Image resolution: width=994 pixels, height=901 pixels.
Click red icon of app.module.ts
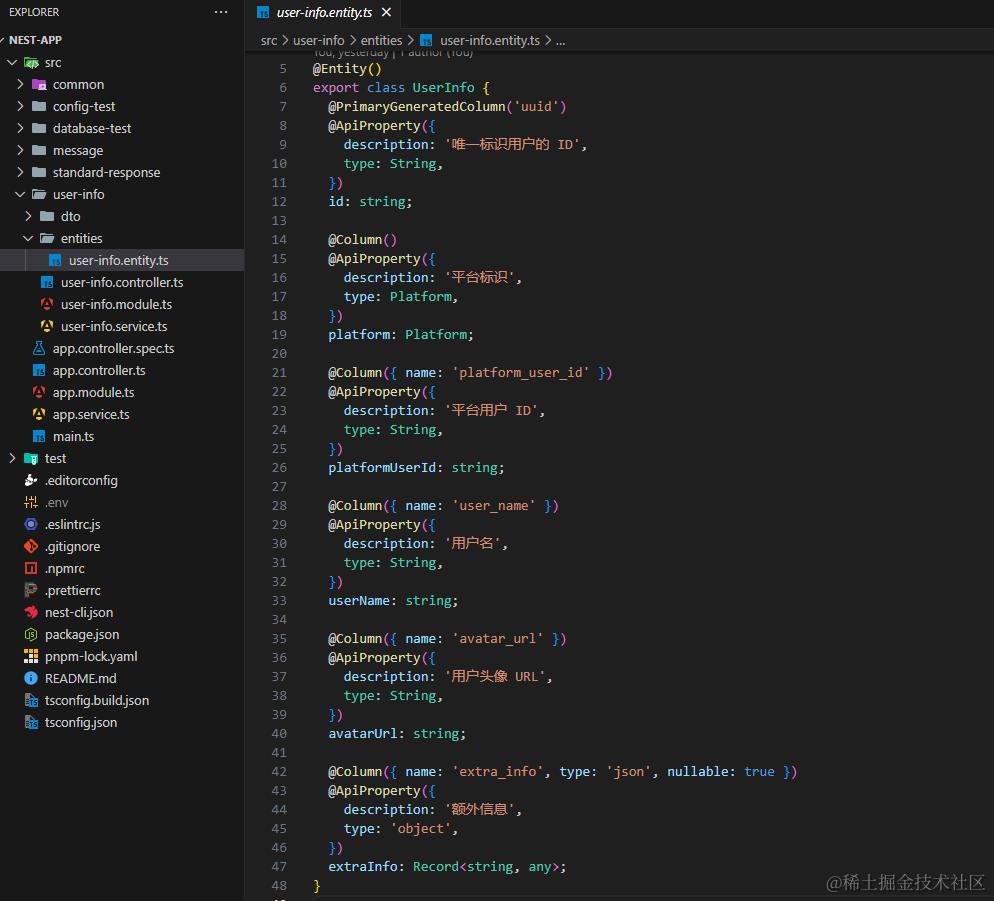(x=39, y=392)
